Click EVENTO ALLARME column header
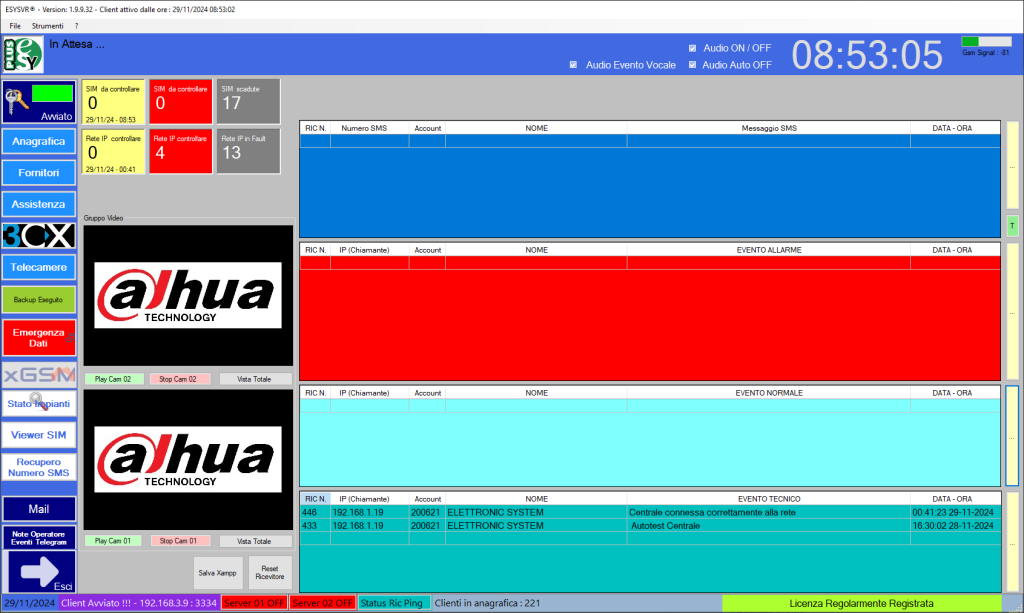 (769, 250)
